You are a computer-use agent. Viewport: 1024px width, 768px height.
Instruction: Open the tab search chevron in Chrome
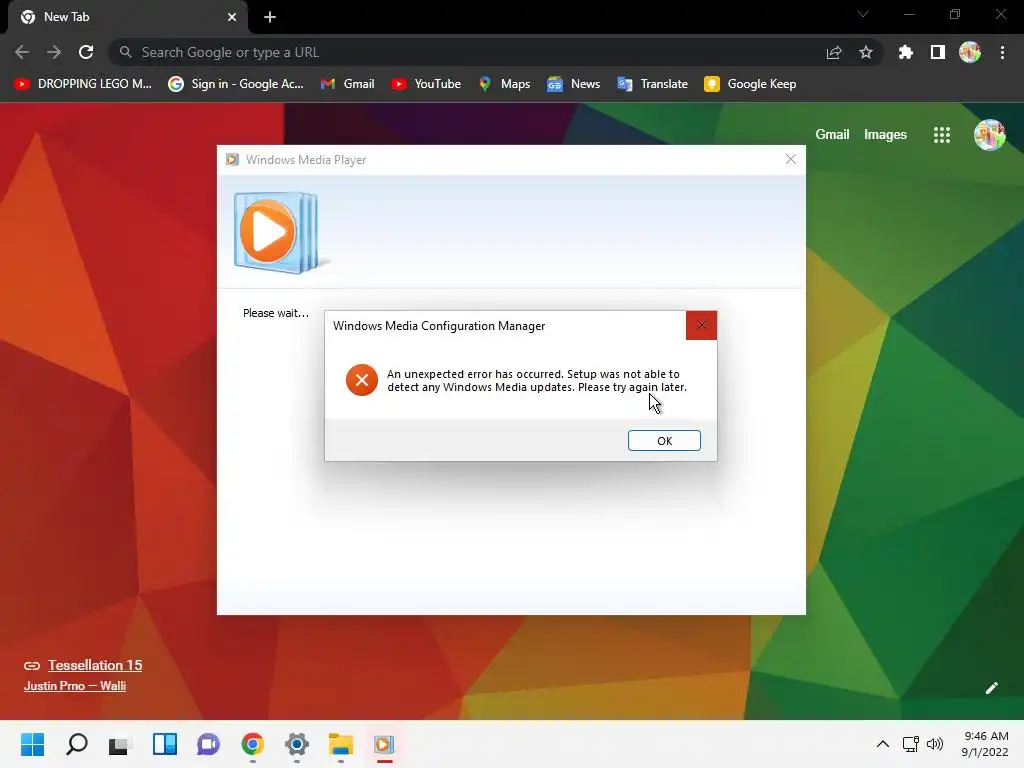pos(863,14)
